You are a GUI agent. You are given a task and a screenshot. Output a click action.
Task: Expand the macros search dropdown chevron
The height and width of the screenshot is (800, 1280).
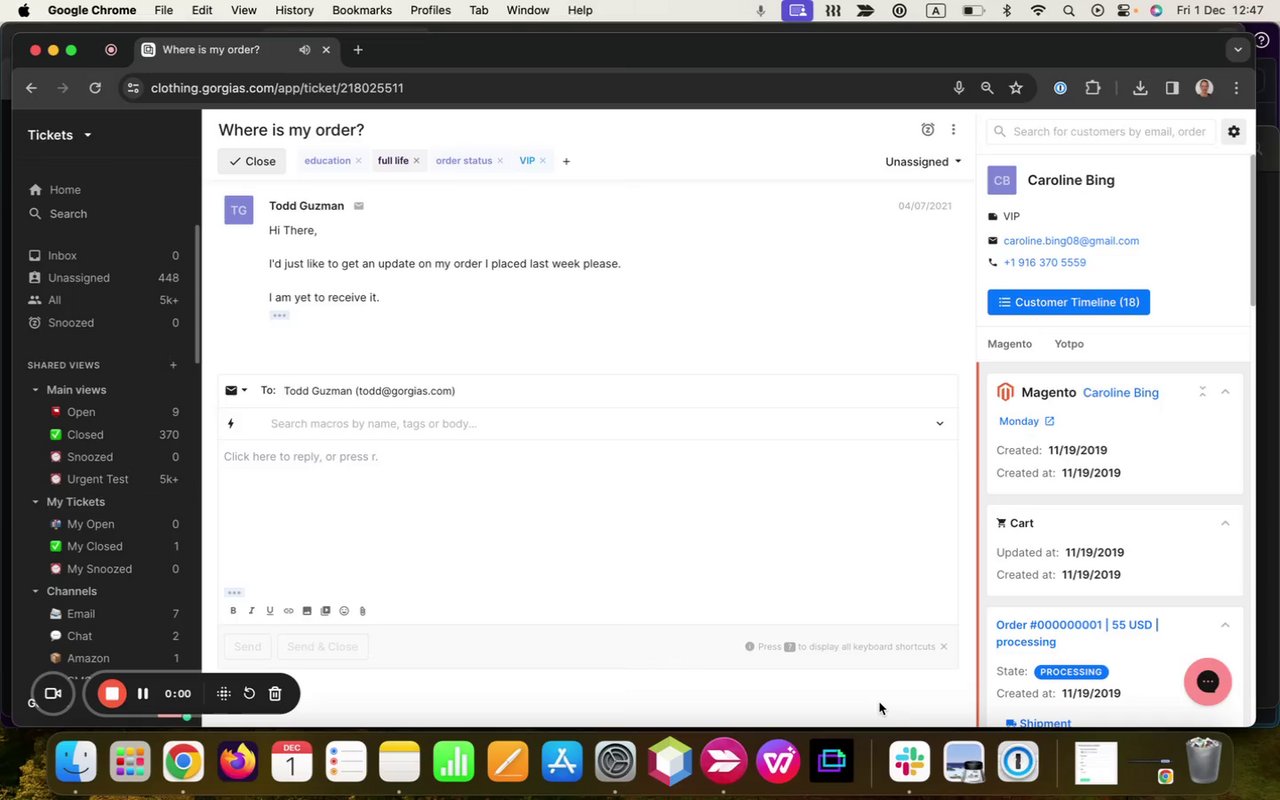939,424
